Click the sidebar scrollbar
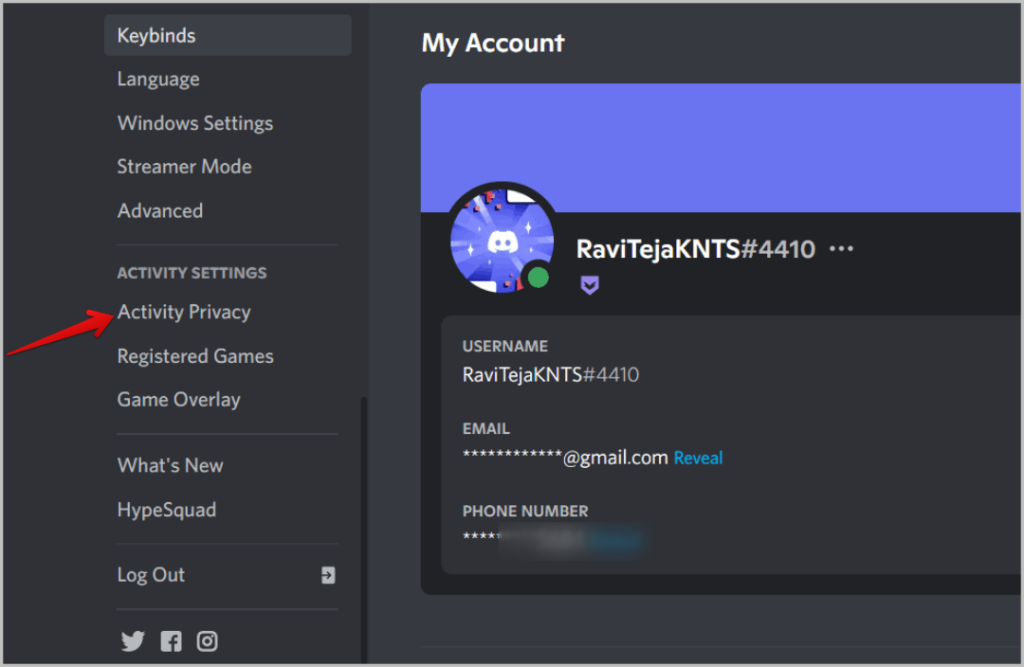 click(364, 529)
